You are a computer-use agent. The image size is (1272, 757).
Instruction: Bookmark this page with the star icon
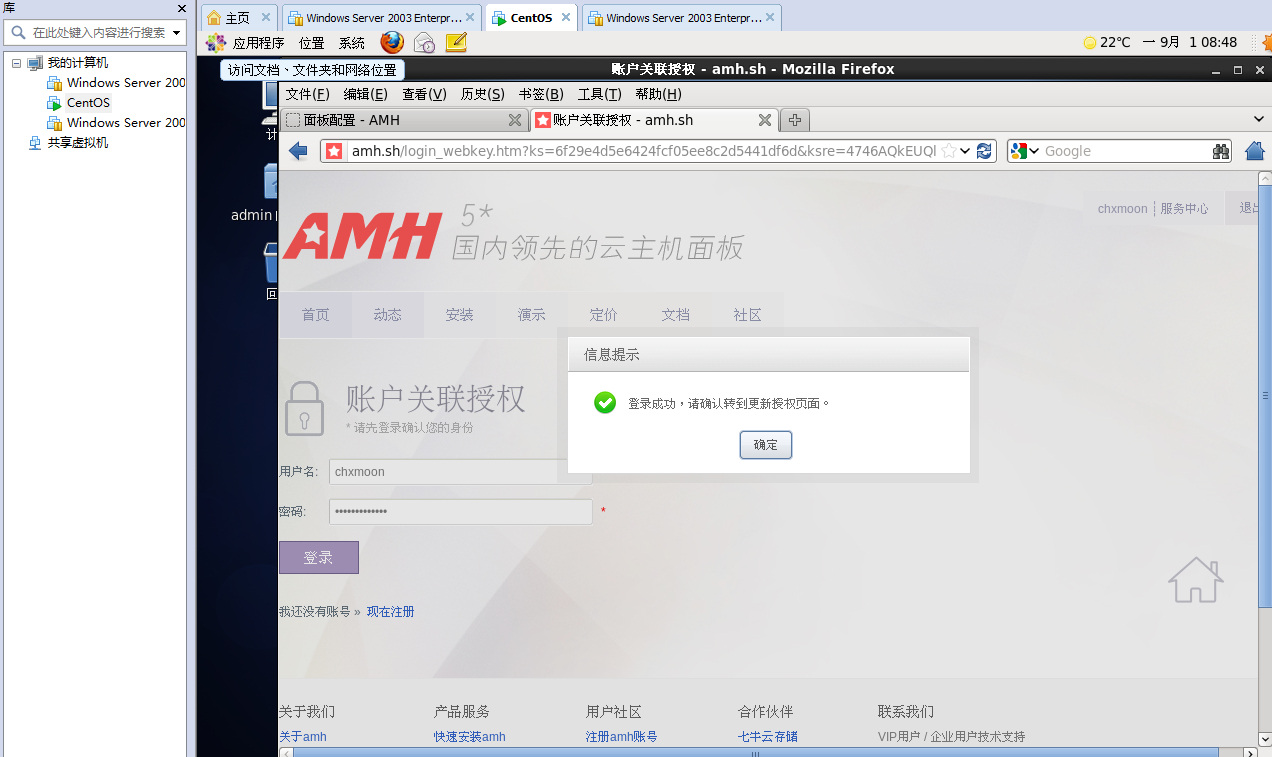tap(948, 151)
